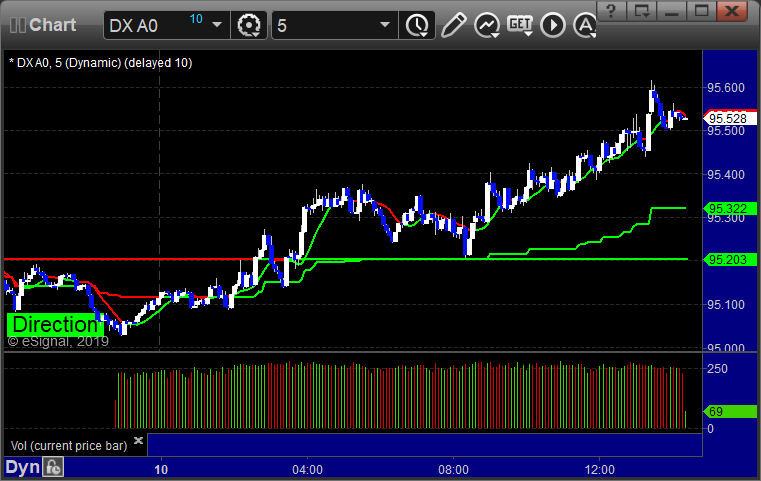Select the 95.528 current price marker
761x481 pixels.
click(730, 118)
